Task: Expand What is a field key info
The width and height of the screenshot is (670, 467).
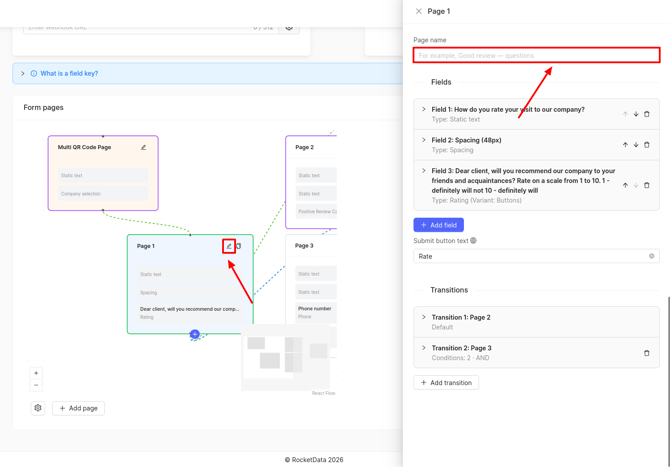Action: pyautogui.click(x=23, y=73)
